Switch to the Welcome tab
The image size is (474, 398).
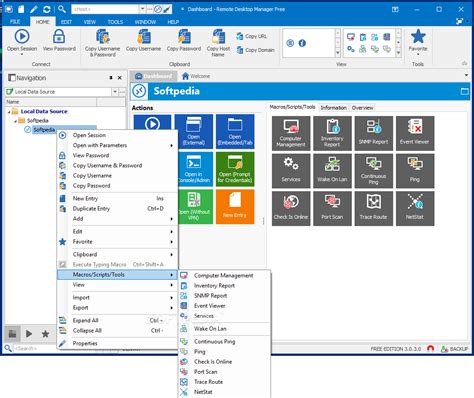point(196,76)
